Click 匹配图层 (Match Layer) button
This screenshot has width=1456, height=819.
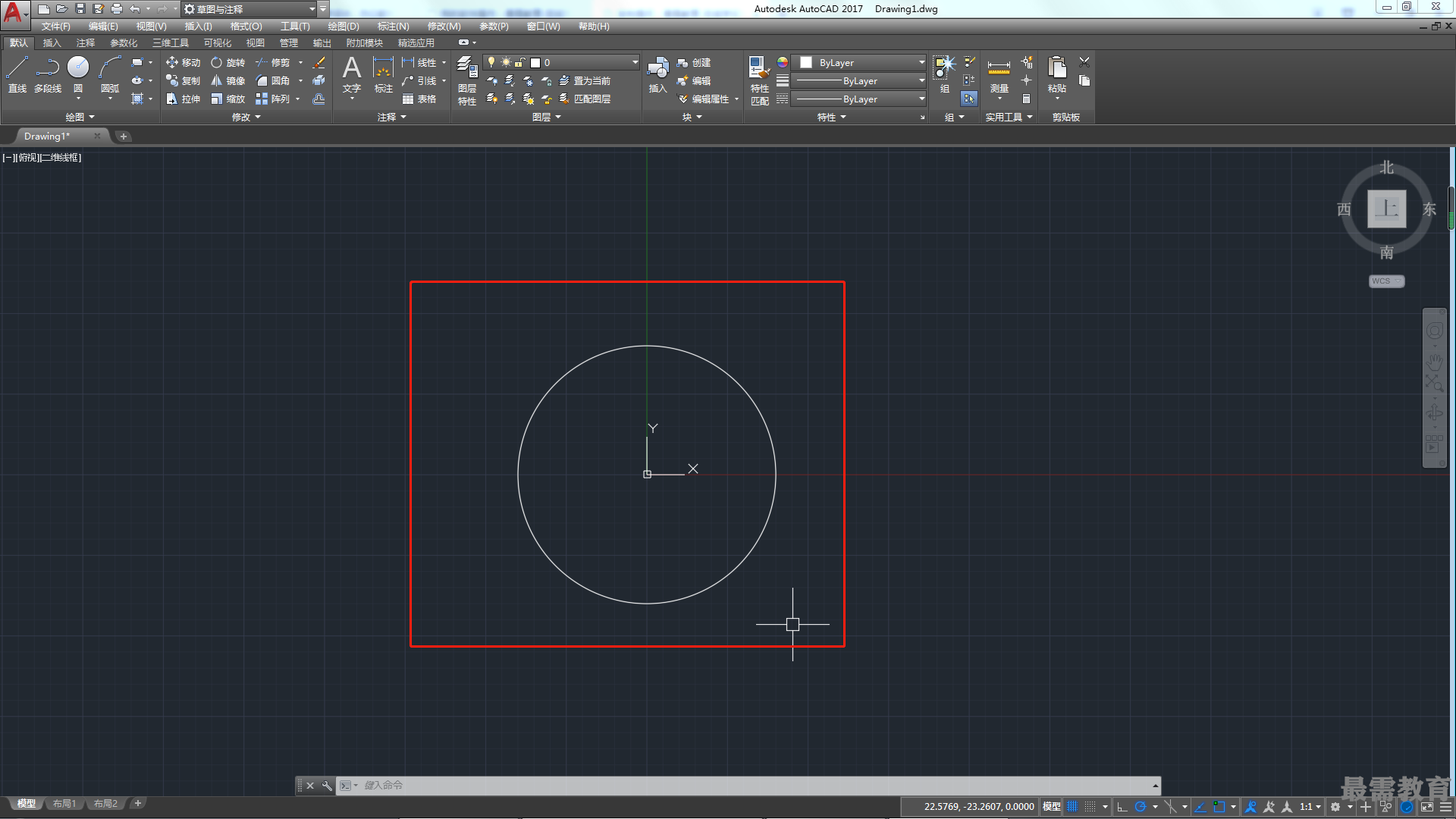[585, 99]
